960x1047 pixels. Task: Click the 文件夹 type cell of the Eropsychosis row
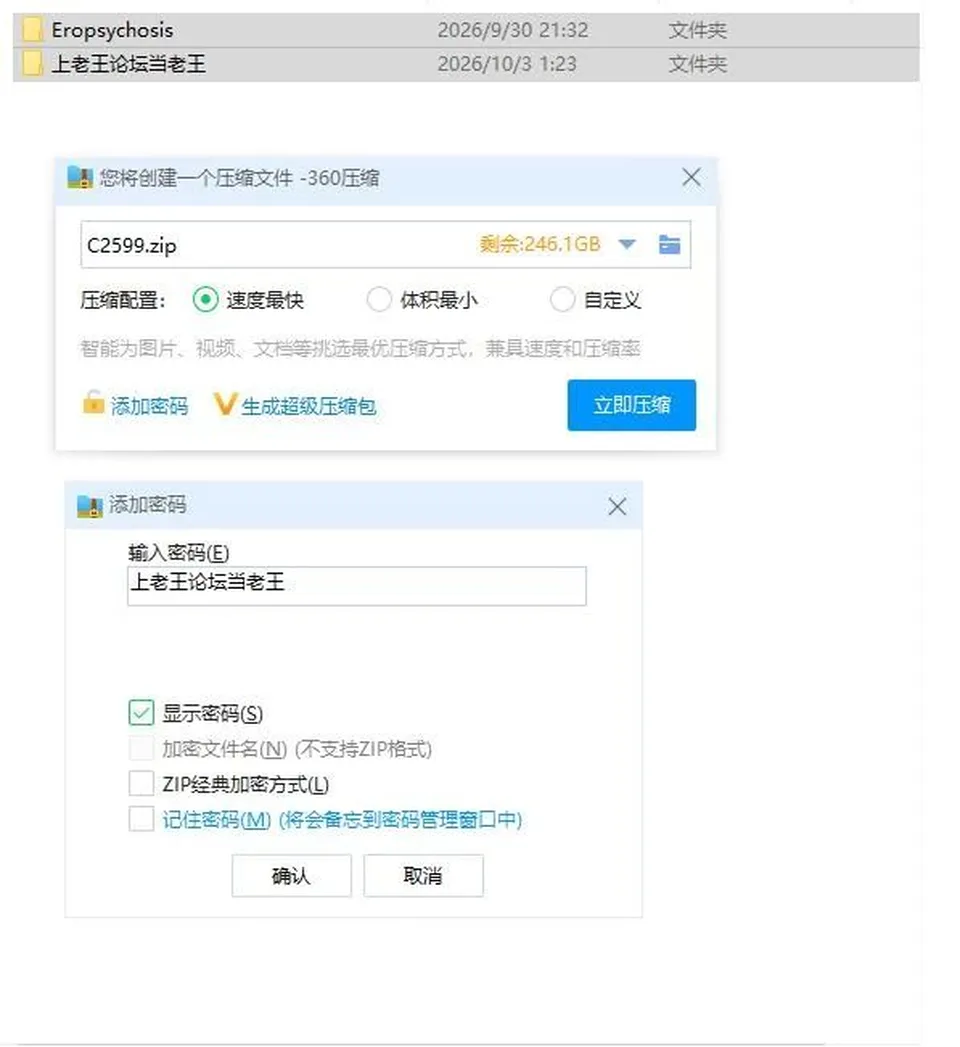698,30
